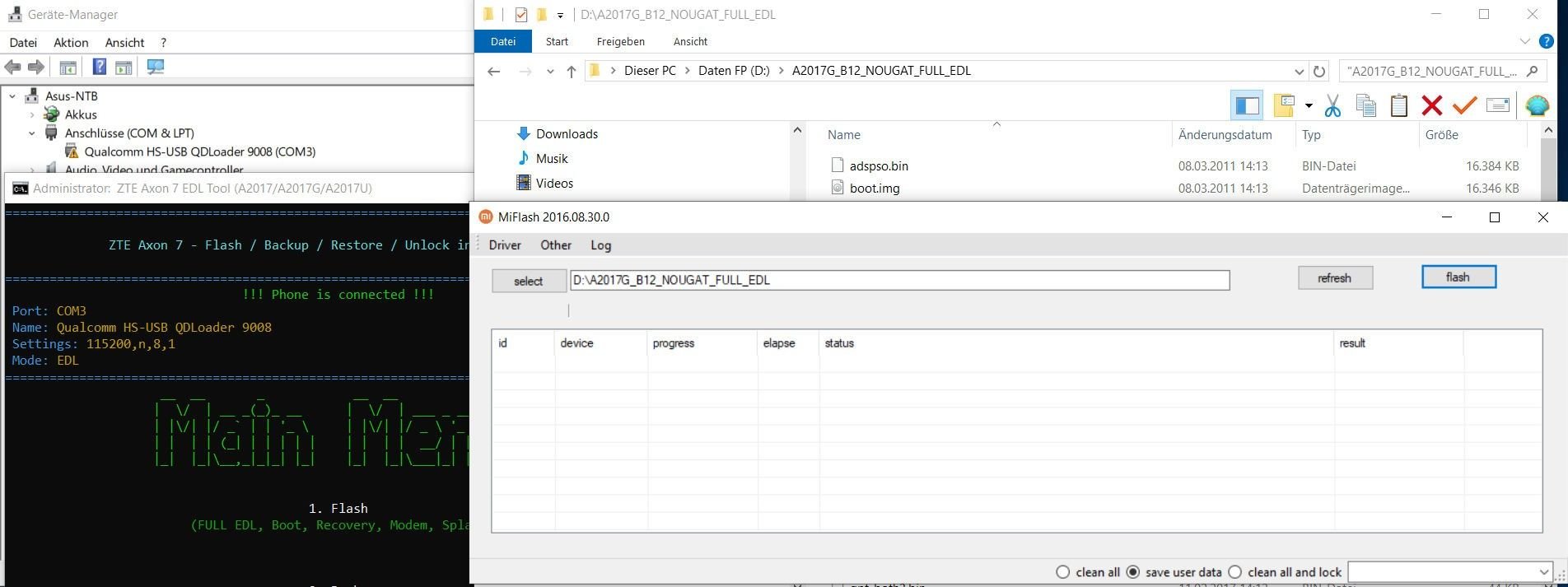Screen dimensions: 1568x587
Task: Go up one folder level in Explorer
Action: point(571,72)
